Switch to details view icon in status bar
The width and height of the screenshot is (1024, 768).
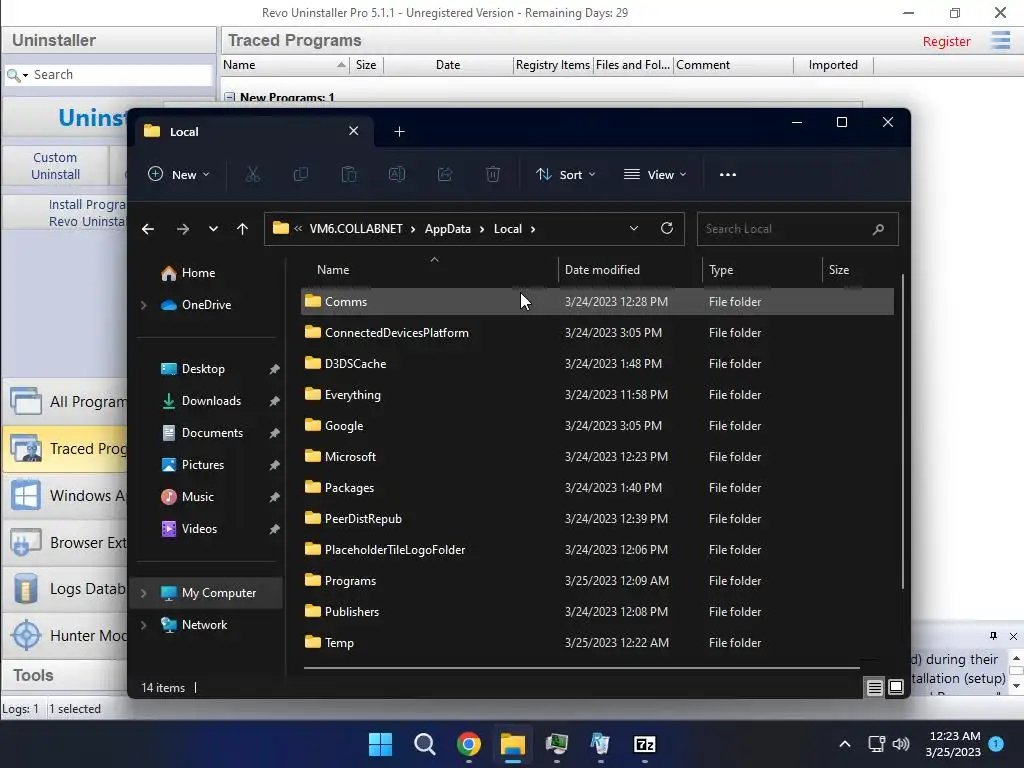click(x=874, y=687)
